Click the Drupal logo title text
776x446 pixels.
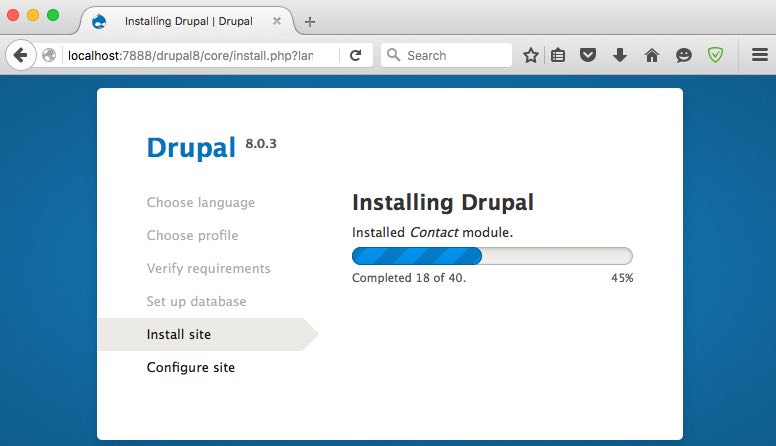(191, 148)
